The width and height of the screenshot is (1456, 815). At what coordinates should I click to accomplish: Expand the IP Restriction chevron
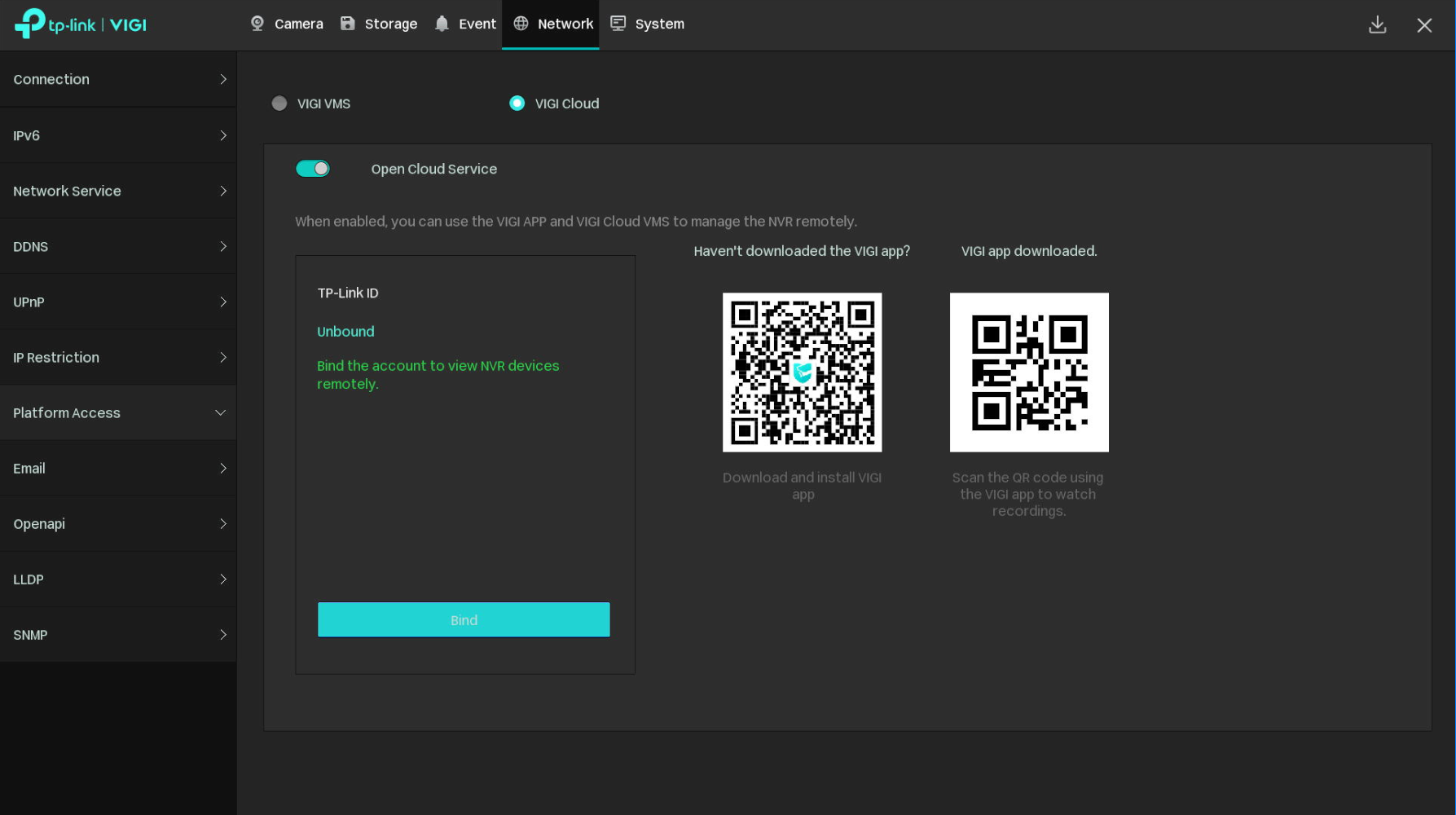click(223, 357)
